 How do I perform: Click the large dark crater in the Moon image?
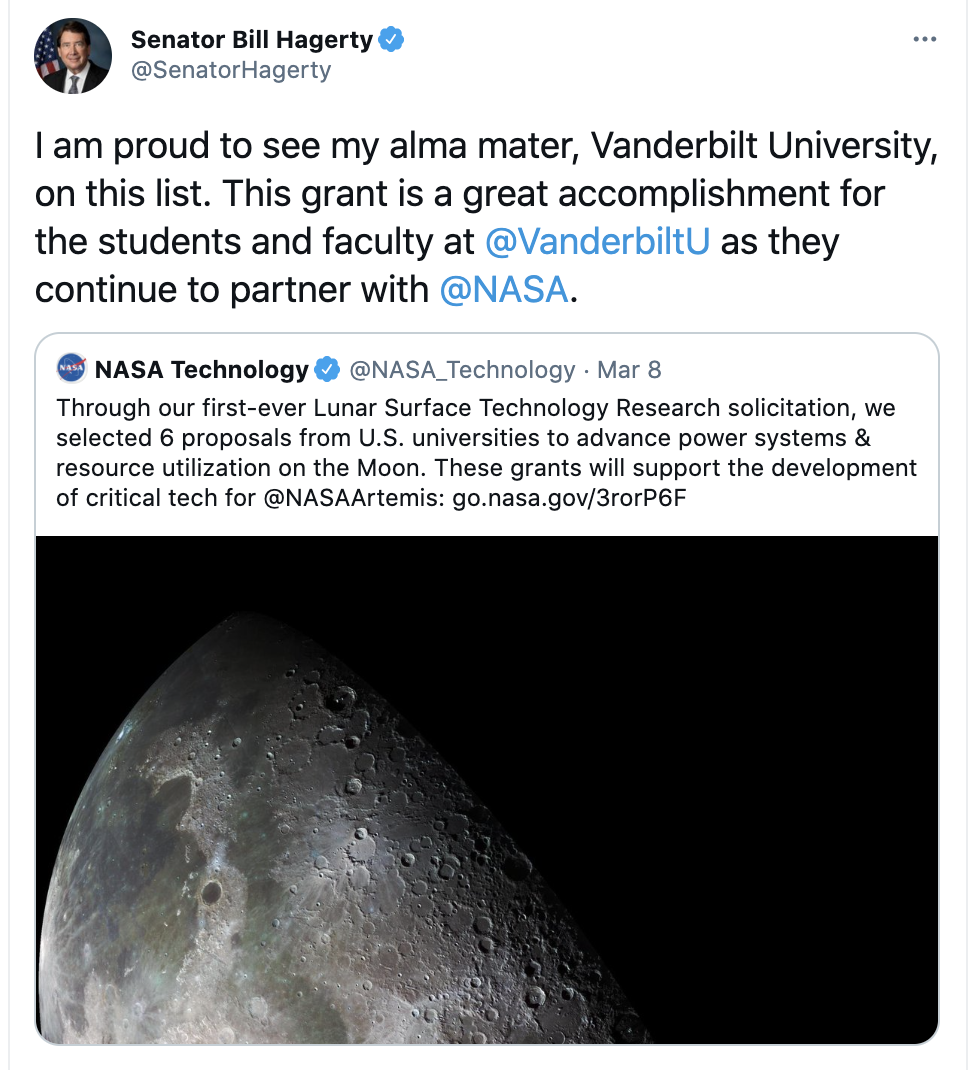click(x=211, y=889)
